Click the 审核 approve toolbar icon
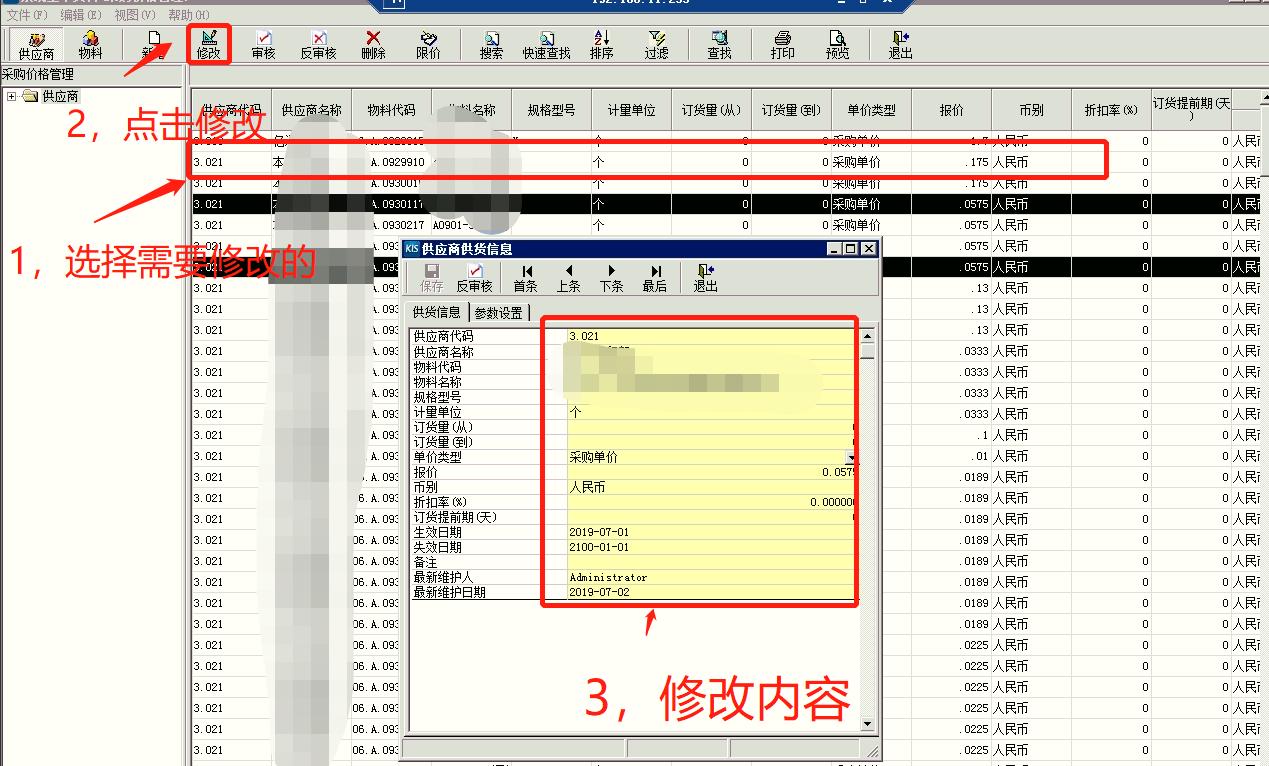Image resolution: width=1269 pixels, height=766 pixels. tap(263, 45)
